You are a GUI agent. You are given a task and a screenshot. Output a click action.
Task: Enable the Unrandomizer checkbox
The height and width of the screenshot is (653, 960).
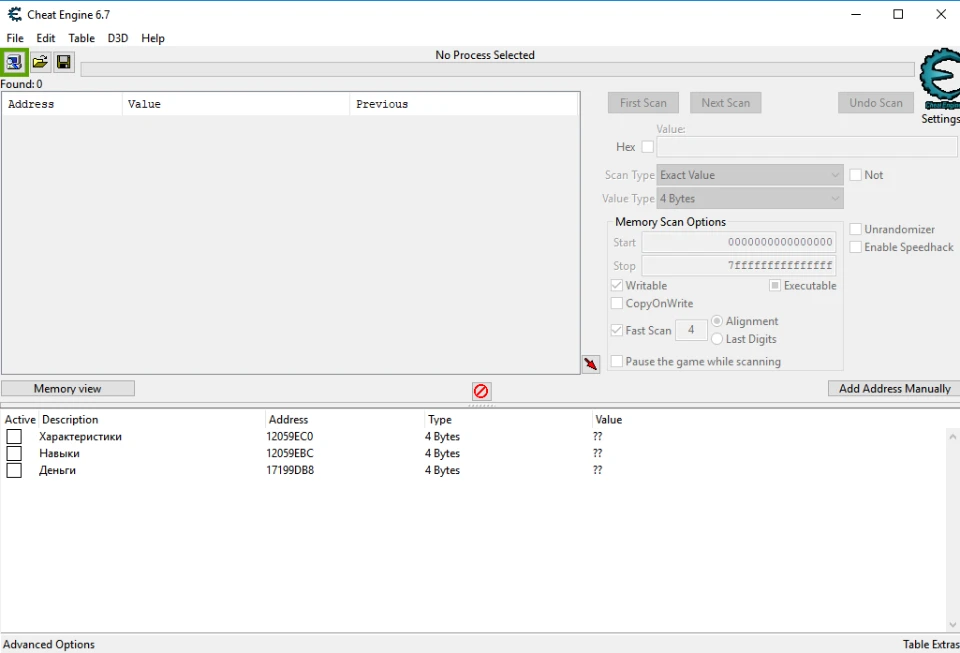coord(855,229)
